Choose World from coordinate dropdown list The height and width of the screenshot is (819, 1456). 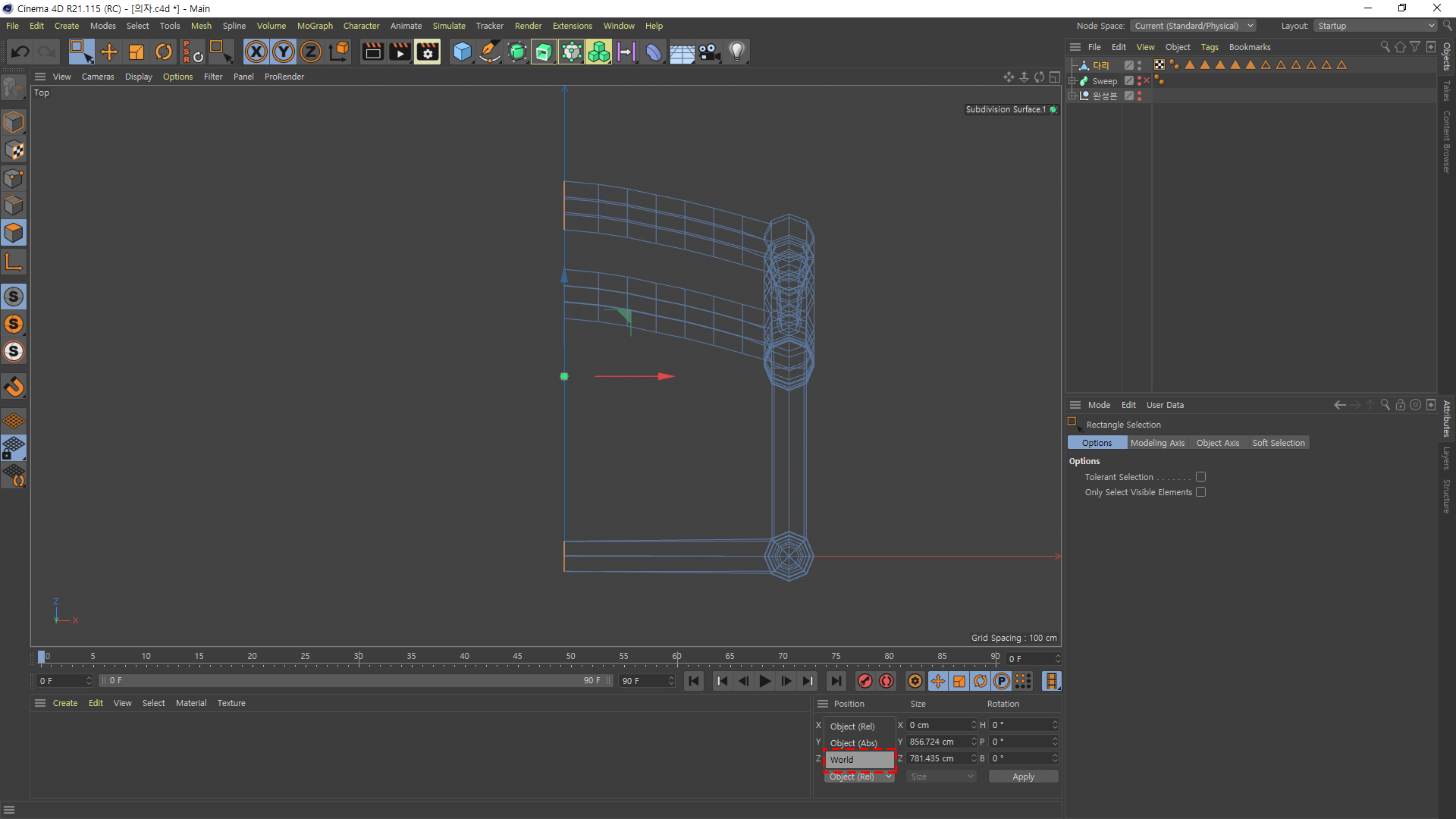[x=858, y=759]
